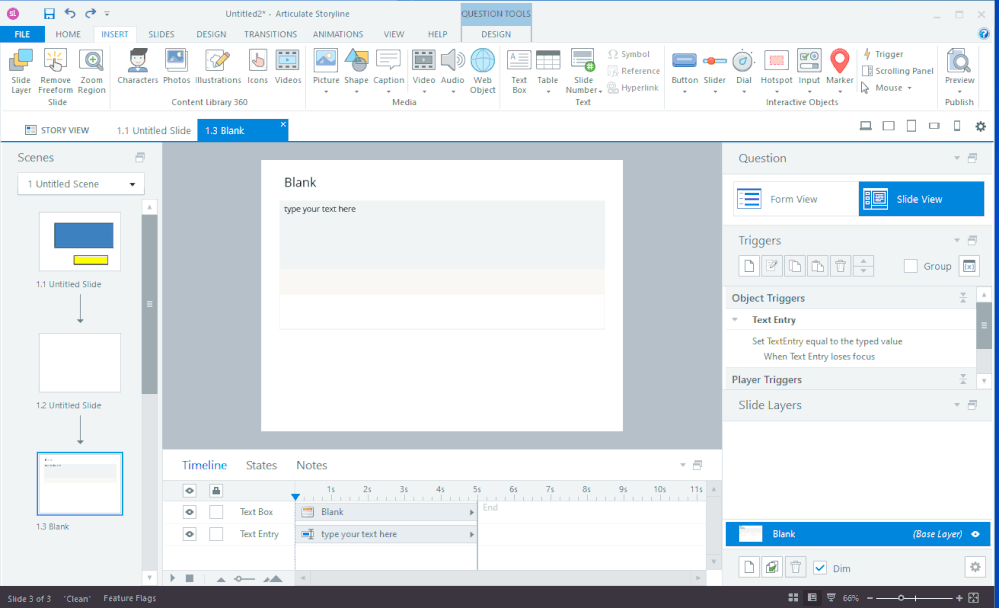Hide the Text Entry timeline row
Viewport: 999px width, 608px height.
click(x=190, y=534)
